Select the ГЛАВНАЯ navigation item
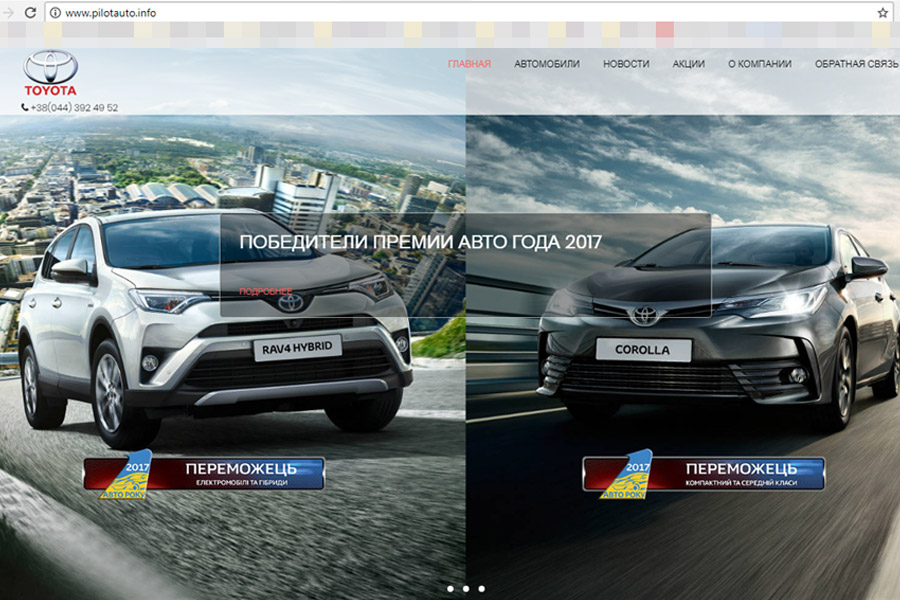 tap(469, 63)
